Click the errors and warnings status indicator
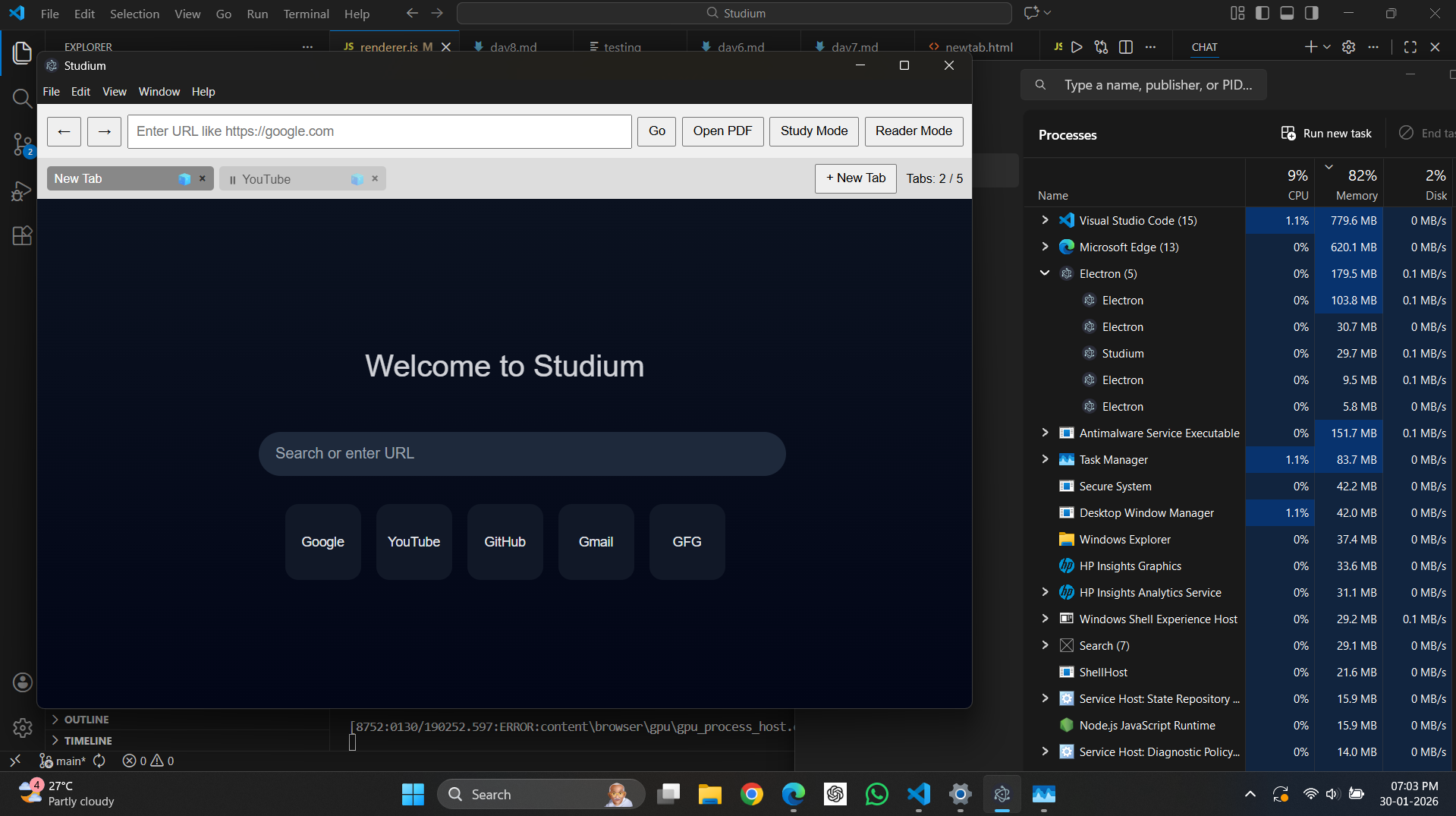 pyautogui.click(x=148, y=761)
